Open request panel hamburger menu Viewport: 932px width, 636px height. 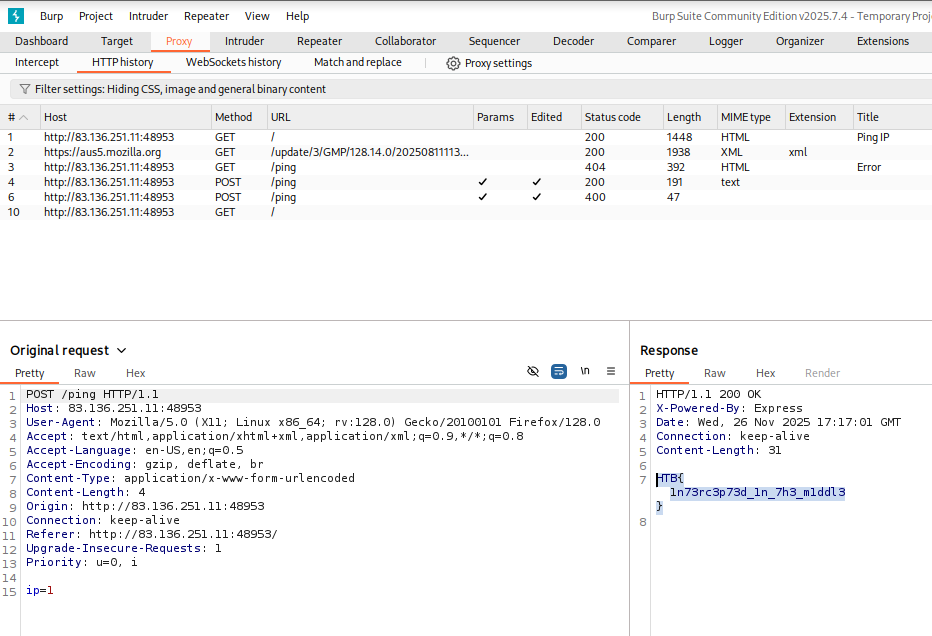(610, 371)
